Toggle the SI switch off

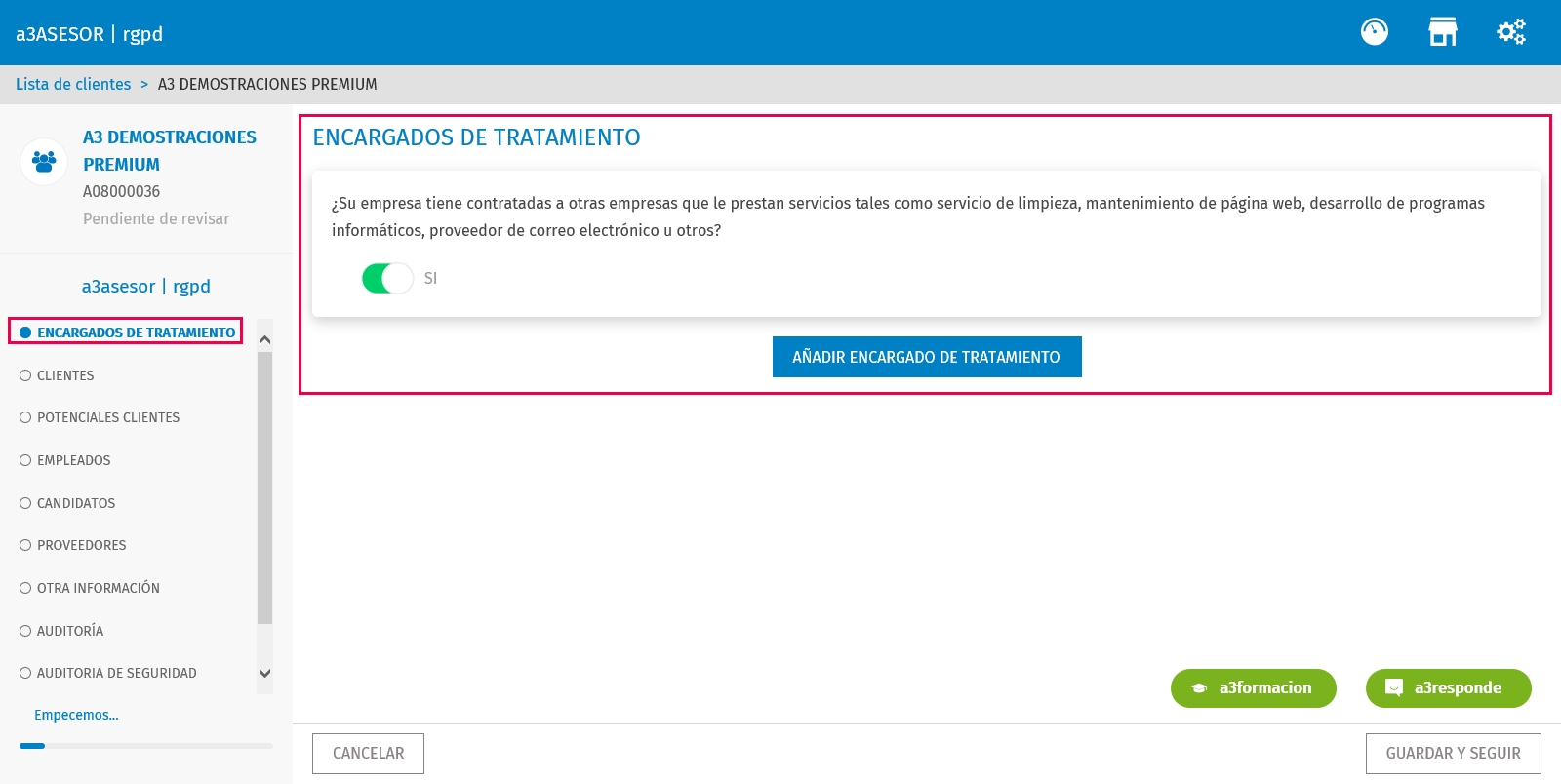[x=387, y=278]
